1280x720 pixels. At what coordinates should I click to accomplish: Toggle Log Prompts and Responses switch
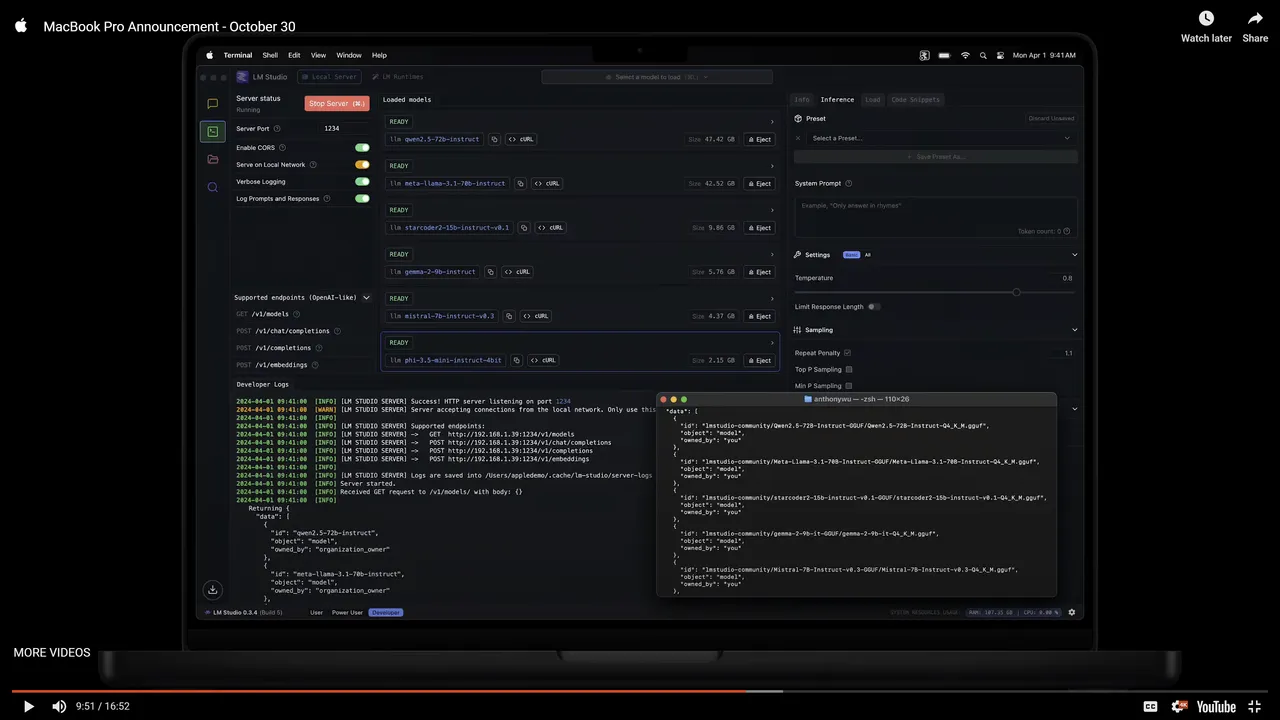pyautogui.click(x=362, y=199)
